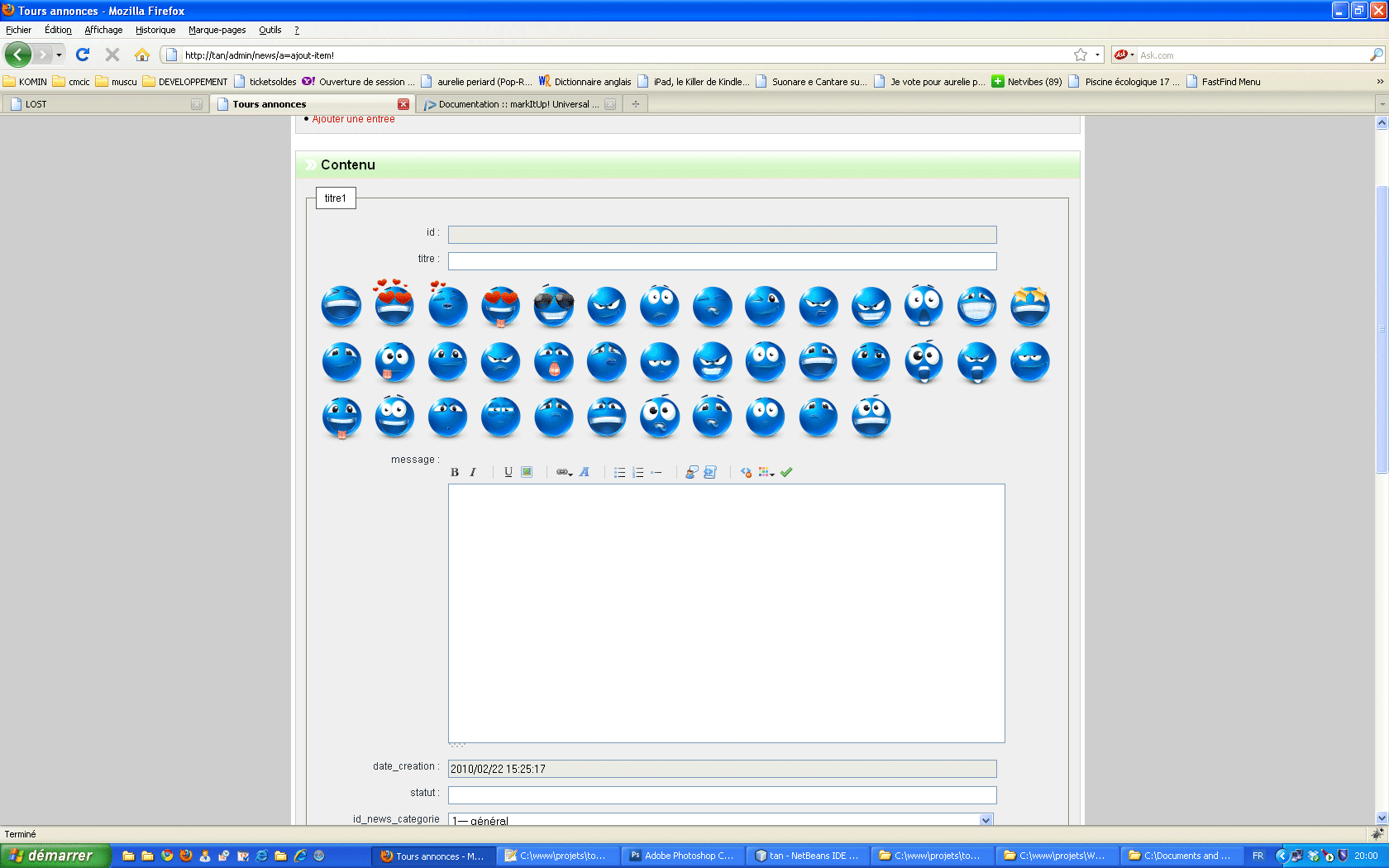
Task: Click the démarrer start button
Action: click(55, 856)
